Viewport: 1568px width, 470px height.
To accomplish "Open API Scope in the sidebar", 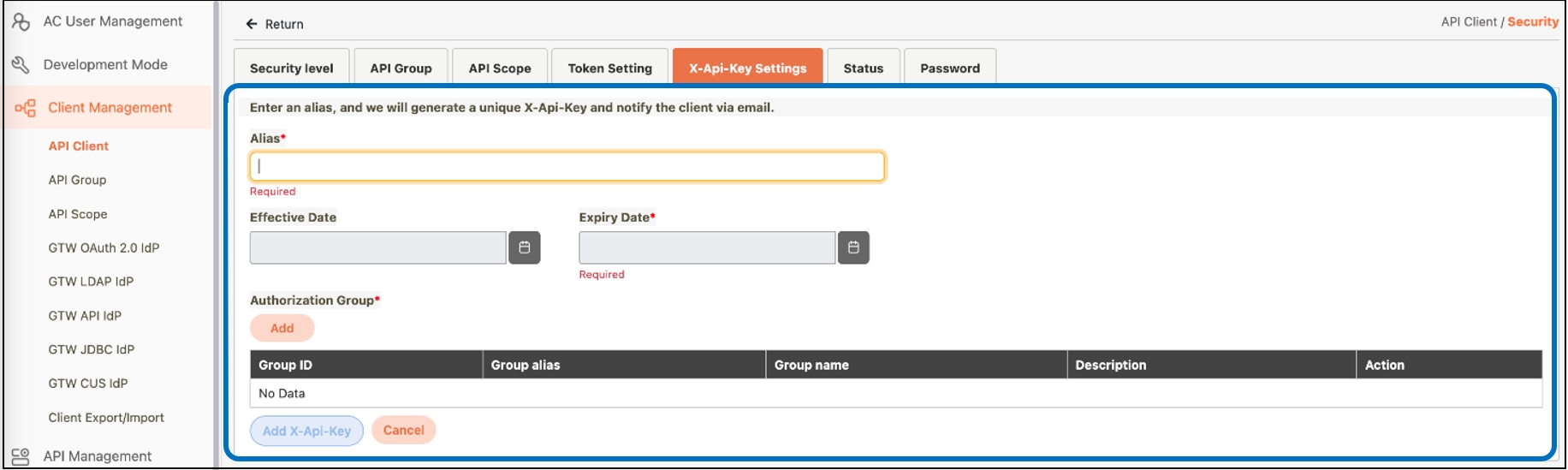I will click(x=78, y=214).
